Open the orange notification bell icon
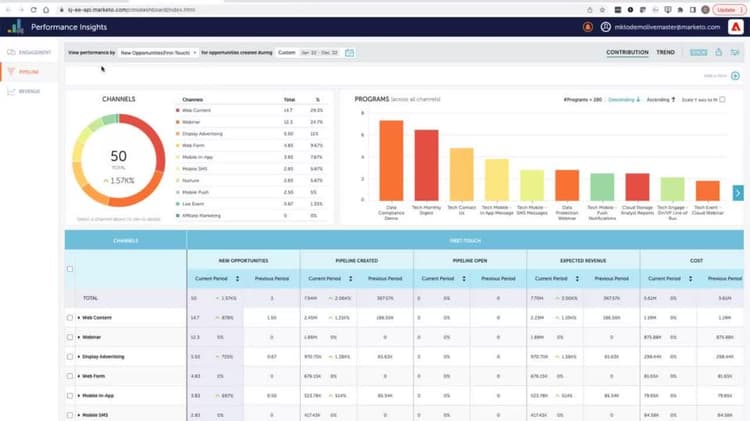Screen dimensions: 750x421 point(588,27)
